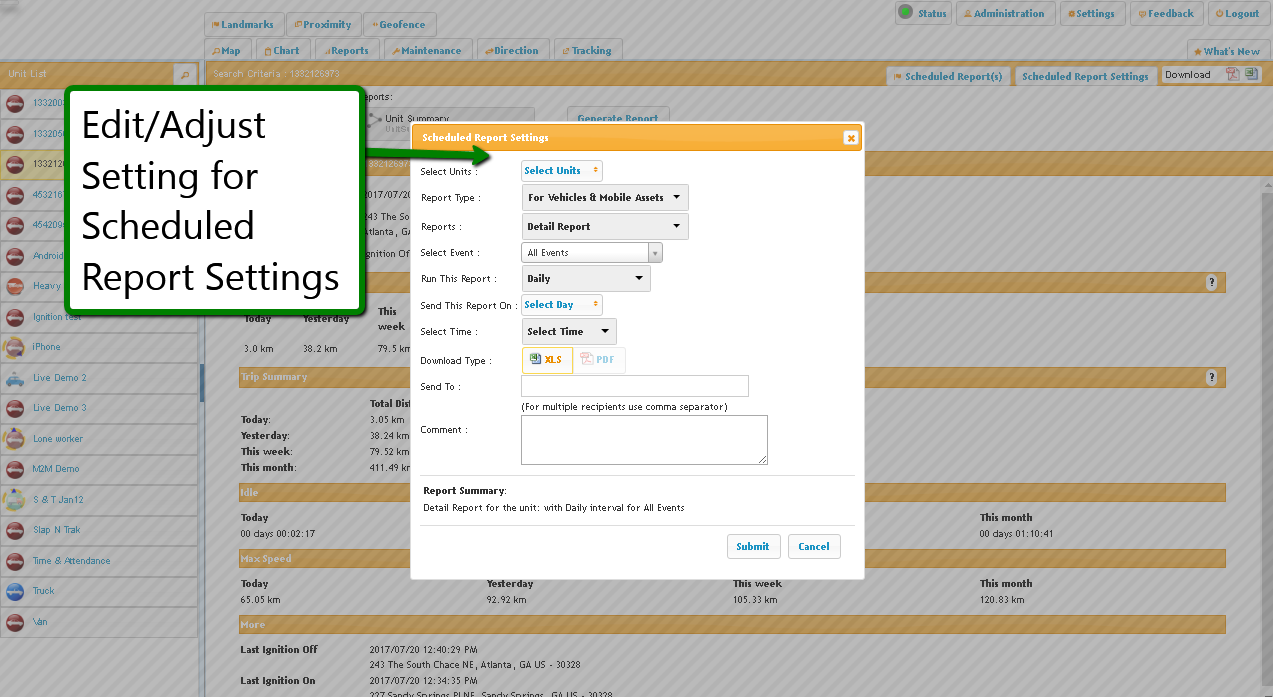Image resolution: width=1273 pixels, height=697 pixels.
Task: Select the Truck unit icon
Action: coord(15,591)
